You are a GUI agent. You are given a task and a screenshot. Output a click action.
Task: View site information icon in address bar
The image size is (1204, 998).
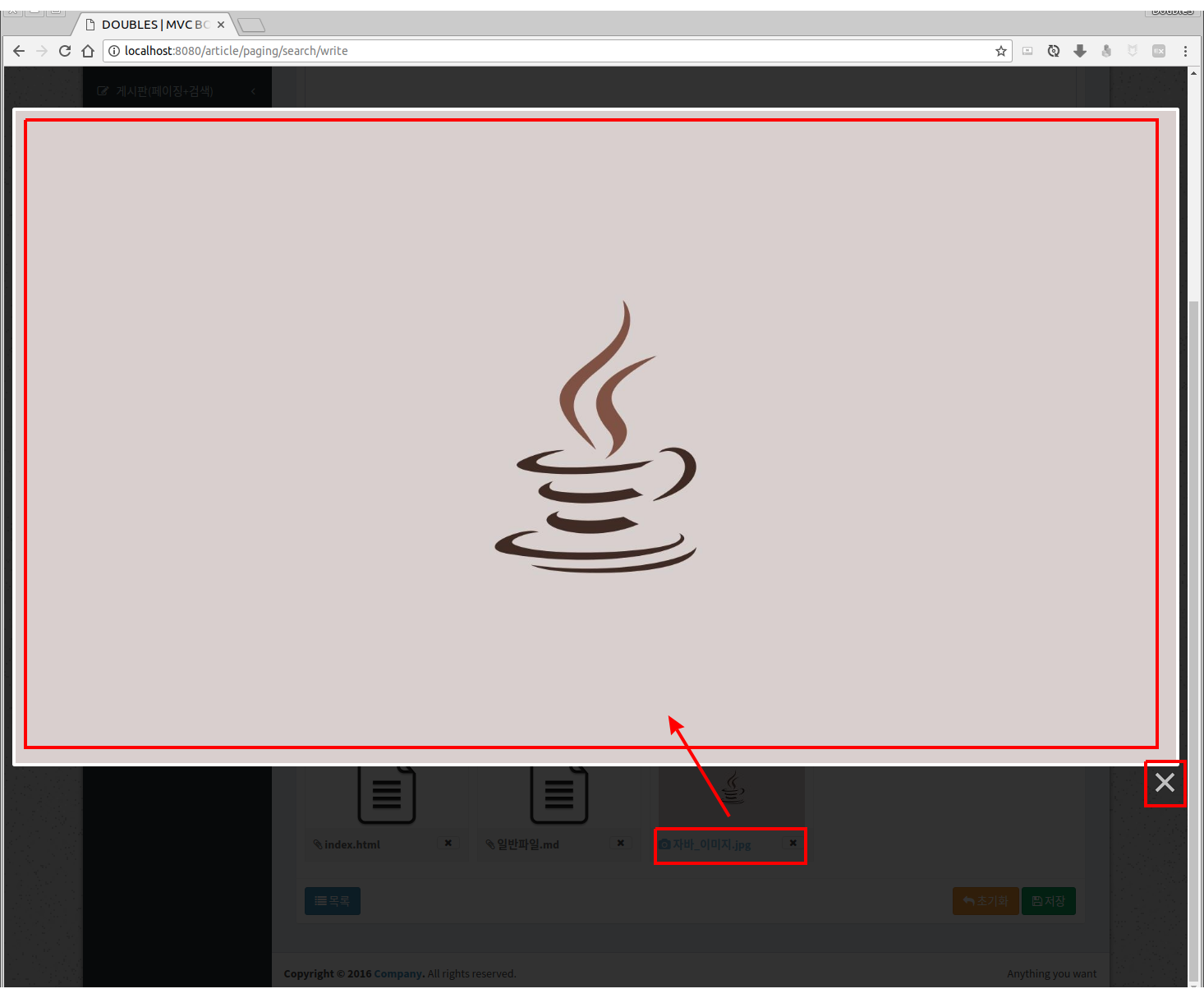pos(114,51)
